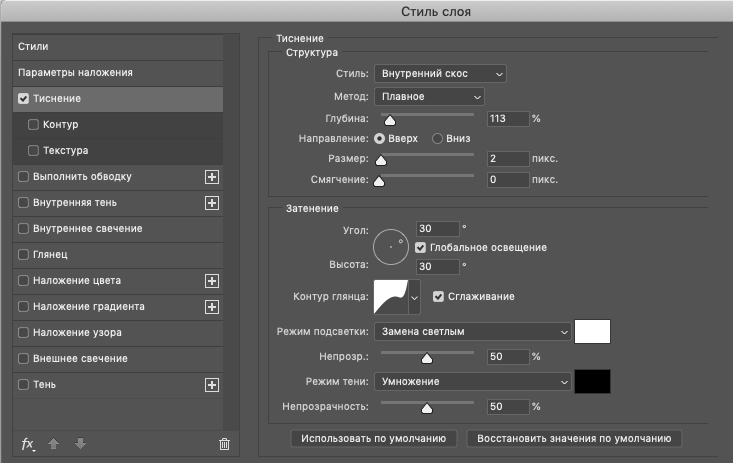Click plus icon next to Тень
This screenshot has height=463, width=733.
click(x=212, y=385)
